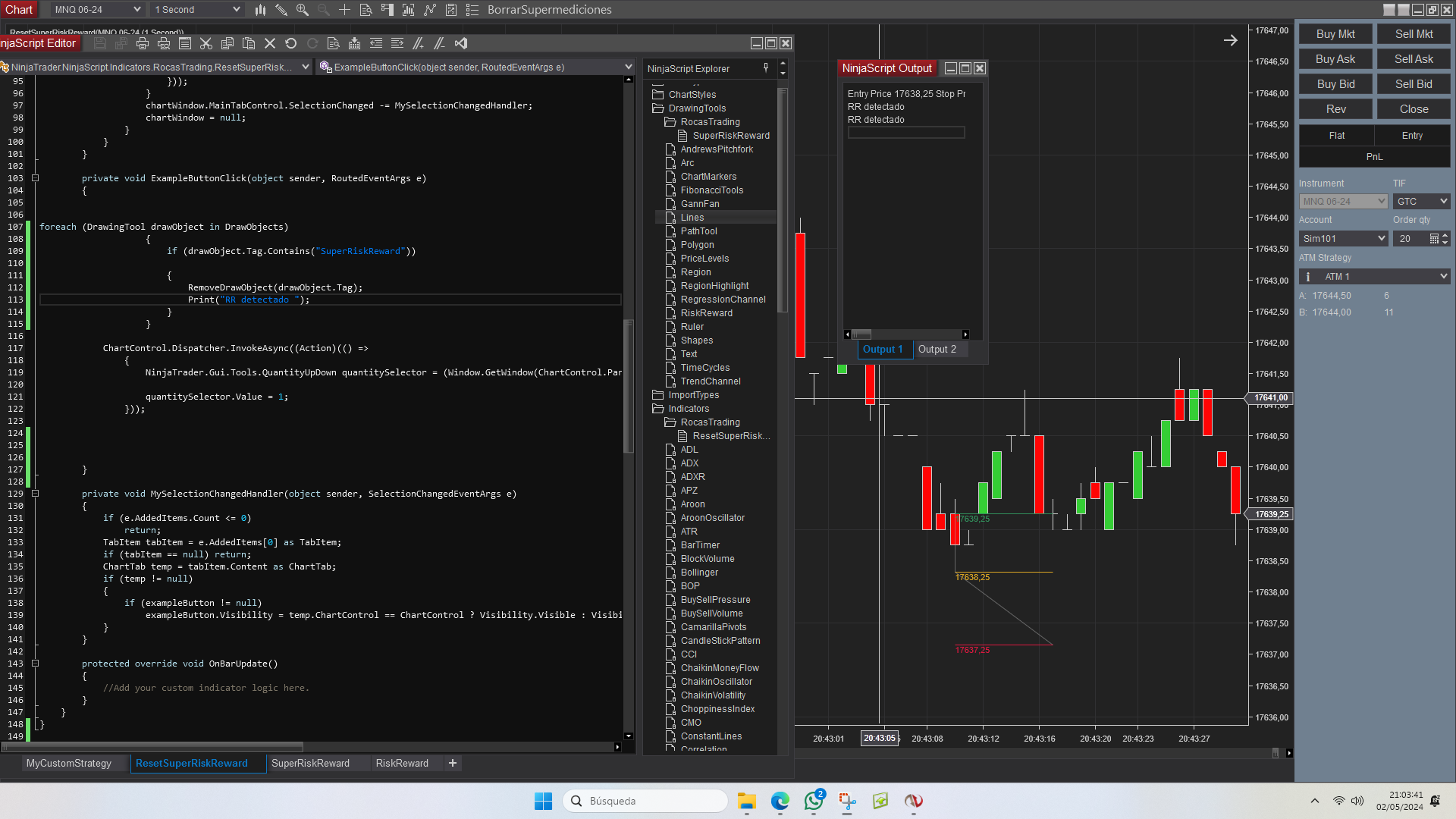Click the compile icon in NinjaScript Editor
Viewport: 1456px width, 819px height.
[x=354, y=43]
